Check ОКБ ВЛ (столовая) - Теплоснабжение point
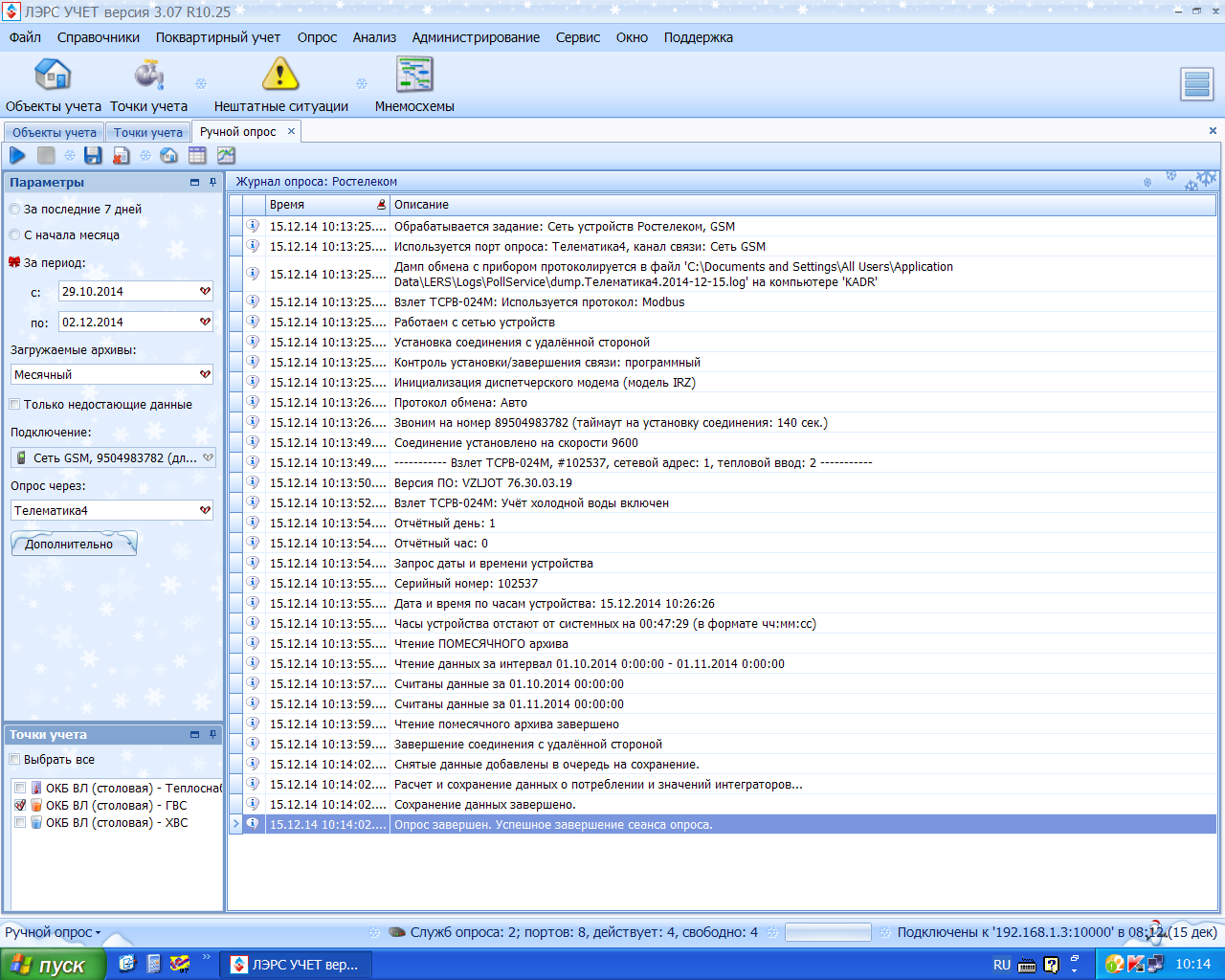The width and height of the screenshot is (1225, 980). pyautogui.click(x=20, y=788)
